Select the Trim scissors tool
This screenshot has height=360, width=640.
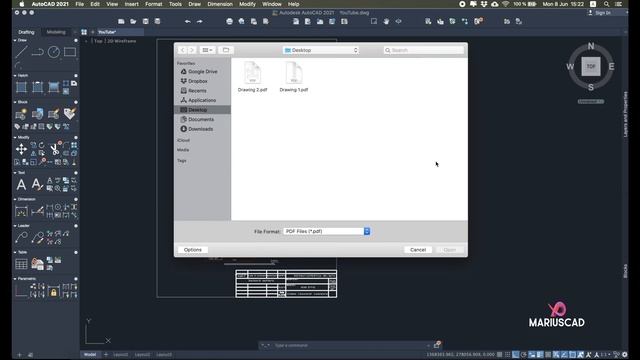pos(54,149)
